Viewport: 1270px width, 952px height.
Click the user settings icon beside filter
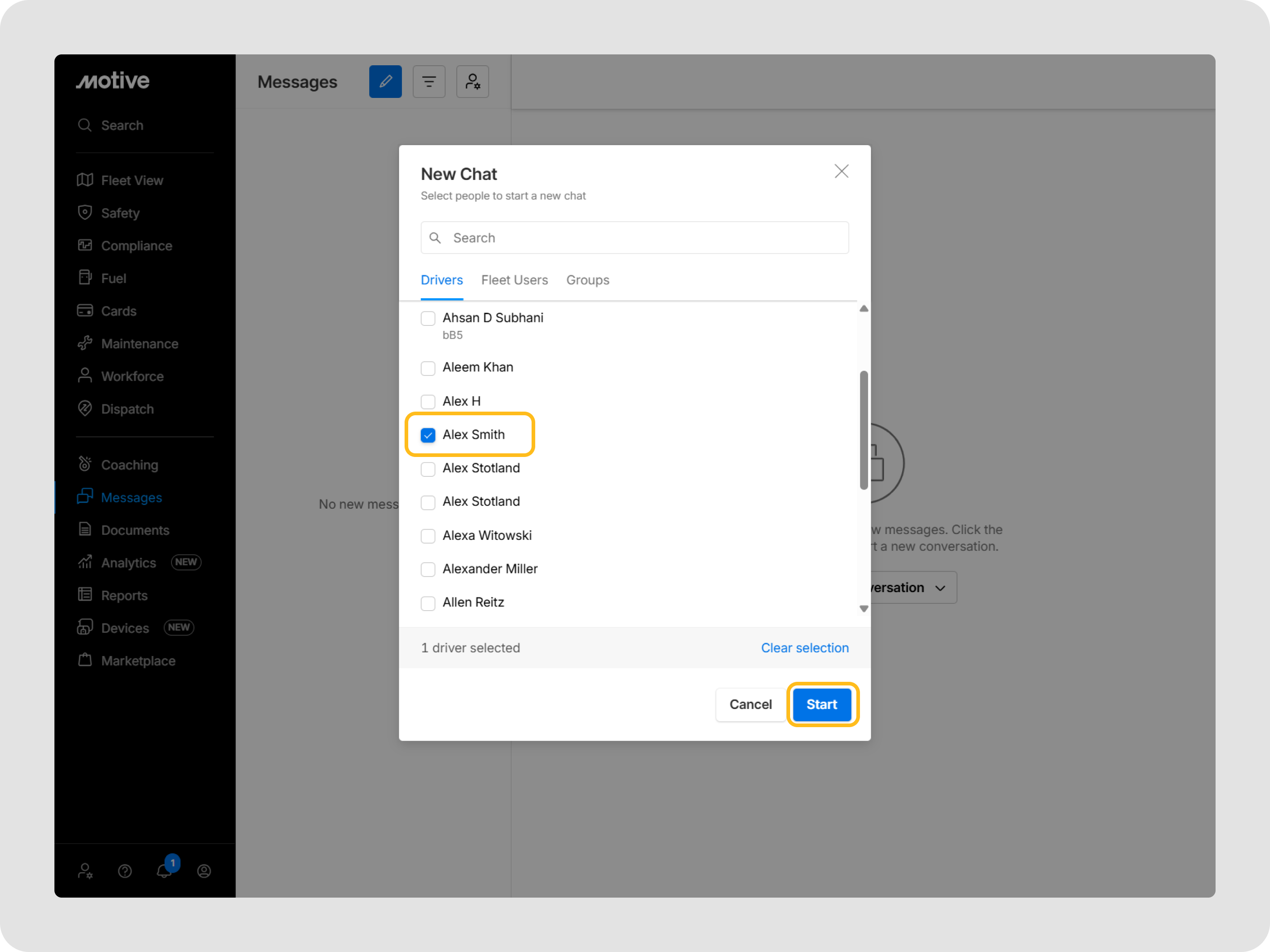click(x=473, y=82)
